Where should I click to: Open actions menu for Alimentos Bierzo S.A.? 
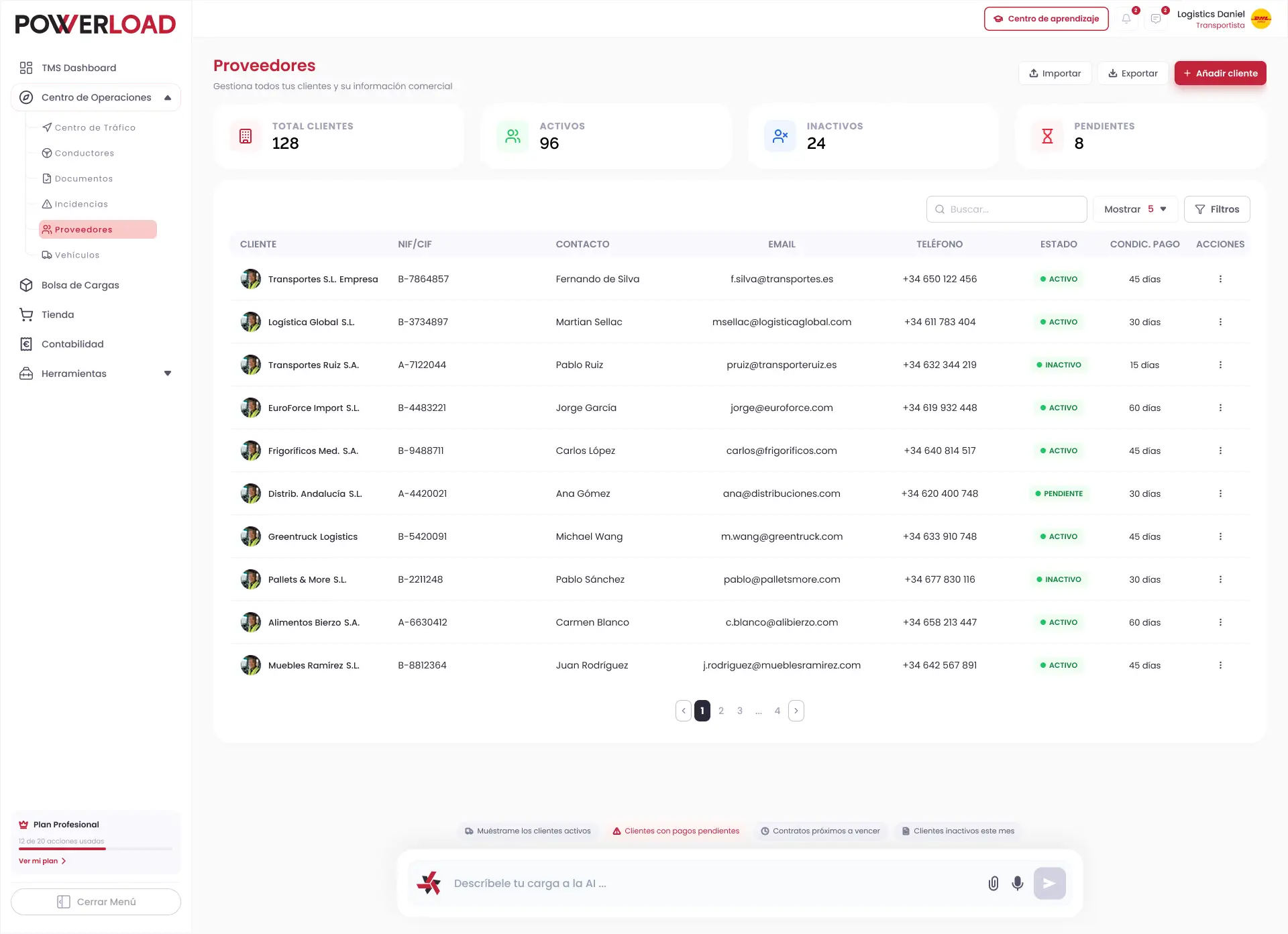tap(1220, 622)
